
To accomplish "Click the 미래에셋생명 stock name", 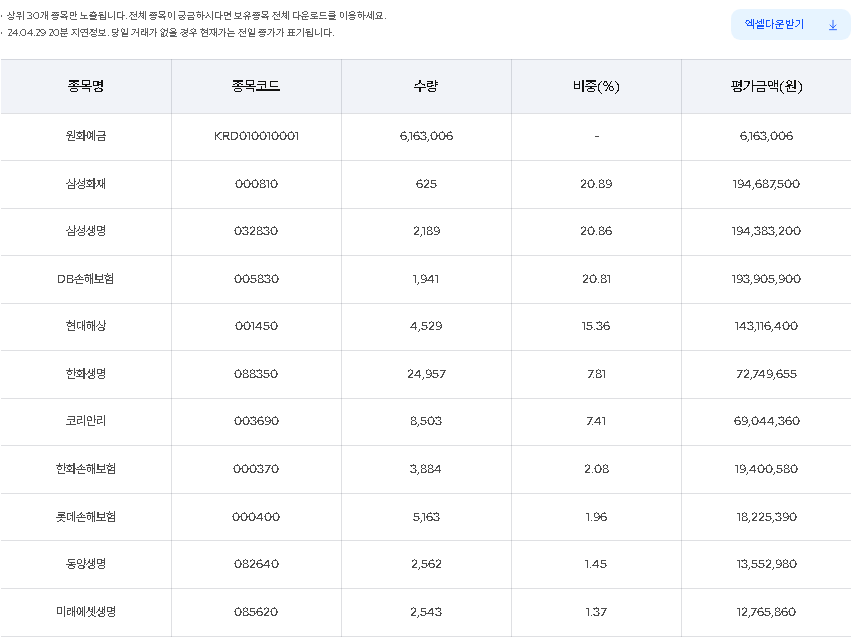I will pyautogui.click(x=86, y=612).
